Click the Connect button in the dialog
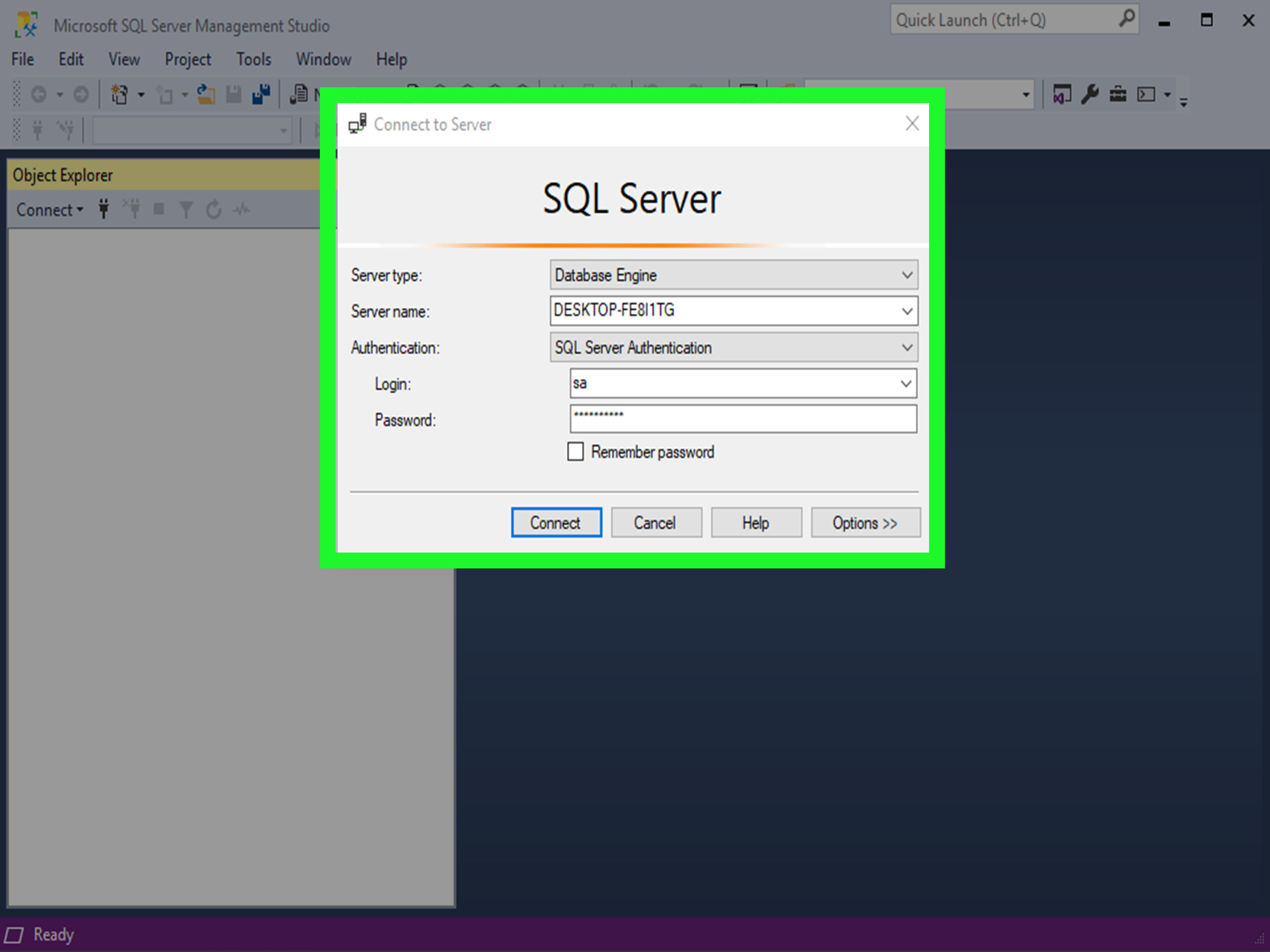 tap(556, 522)
